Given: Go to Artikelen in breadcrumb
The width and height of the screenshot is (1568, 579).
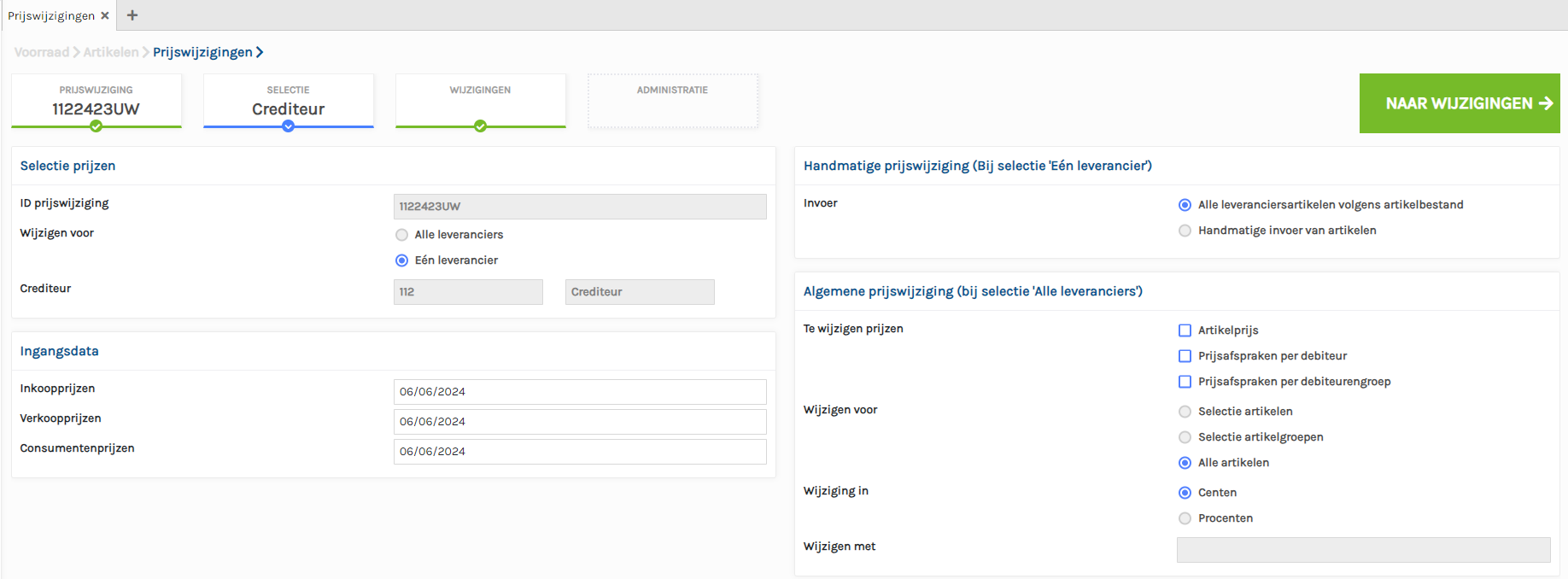Looking at the screenshot, I should 111,52.
